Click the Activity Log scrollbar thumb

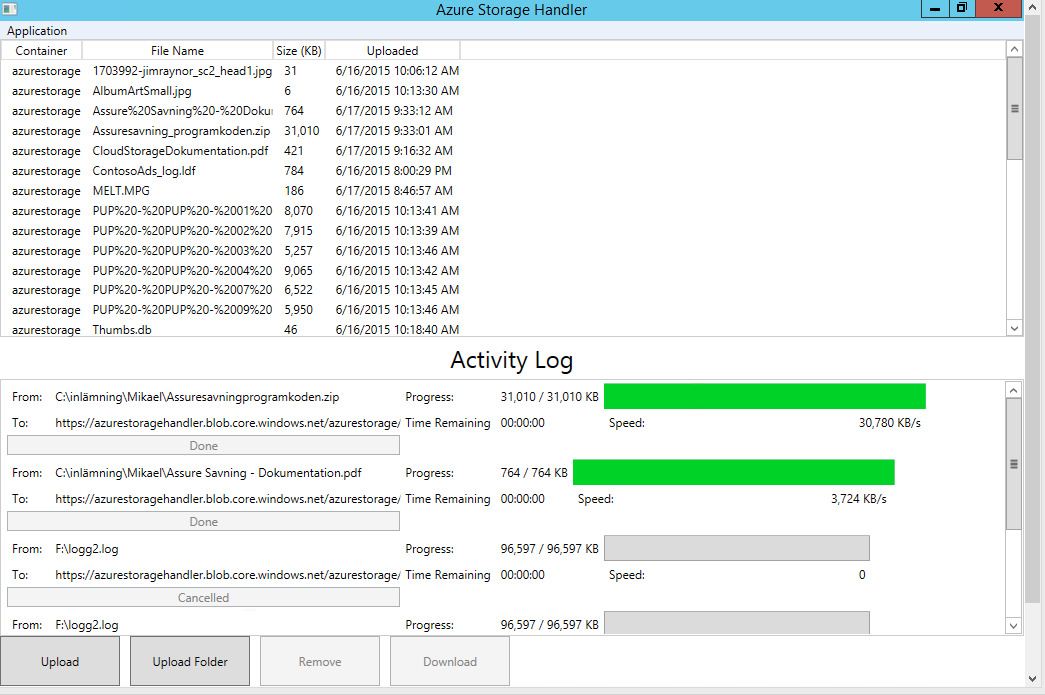click(1014, 464)
